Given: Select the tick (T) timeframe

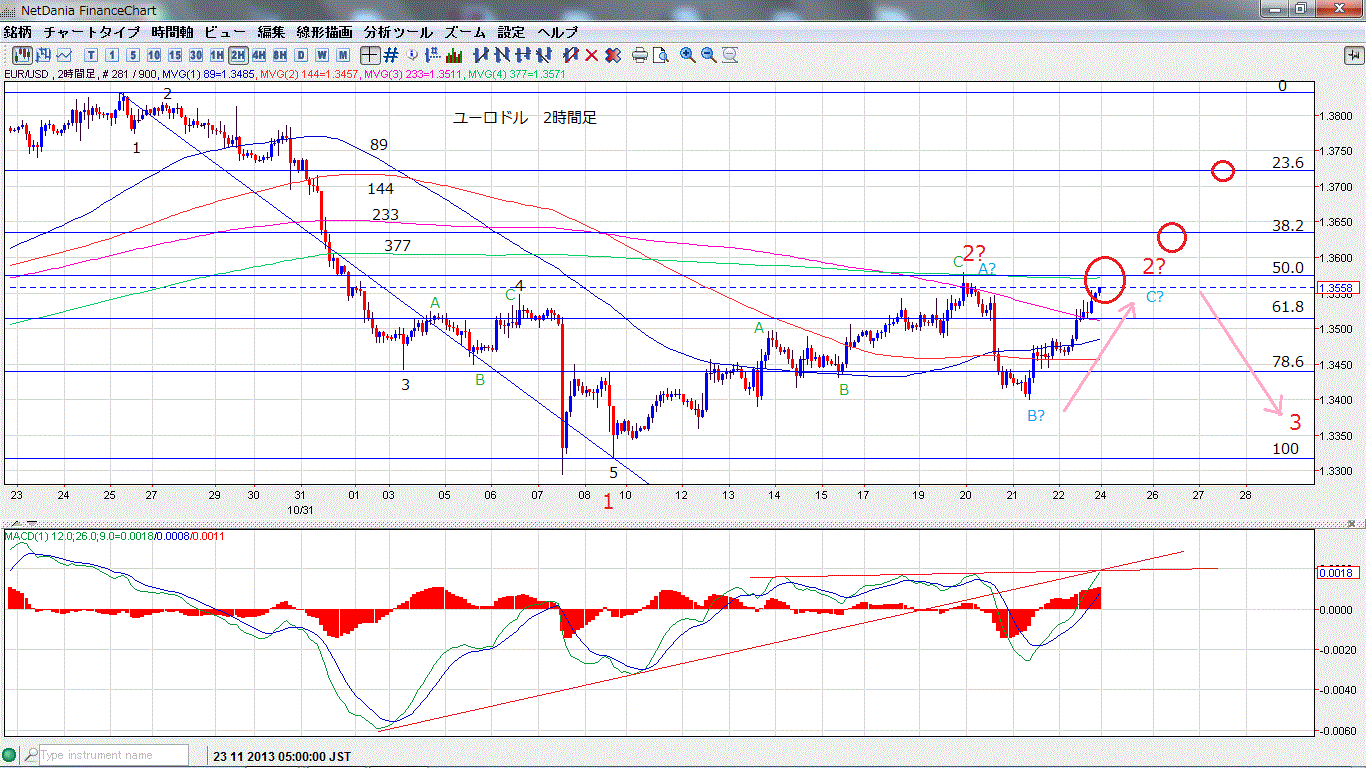Looking at the screenshot, I should tap(91, 55).
